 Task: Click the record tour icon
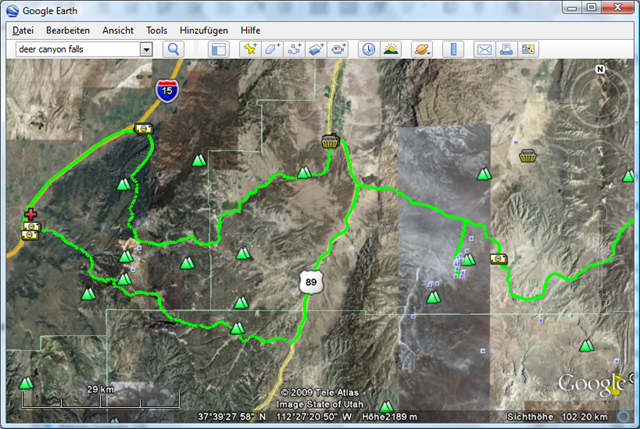[x=339, y=49]
